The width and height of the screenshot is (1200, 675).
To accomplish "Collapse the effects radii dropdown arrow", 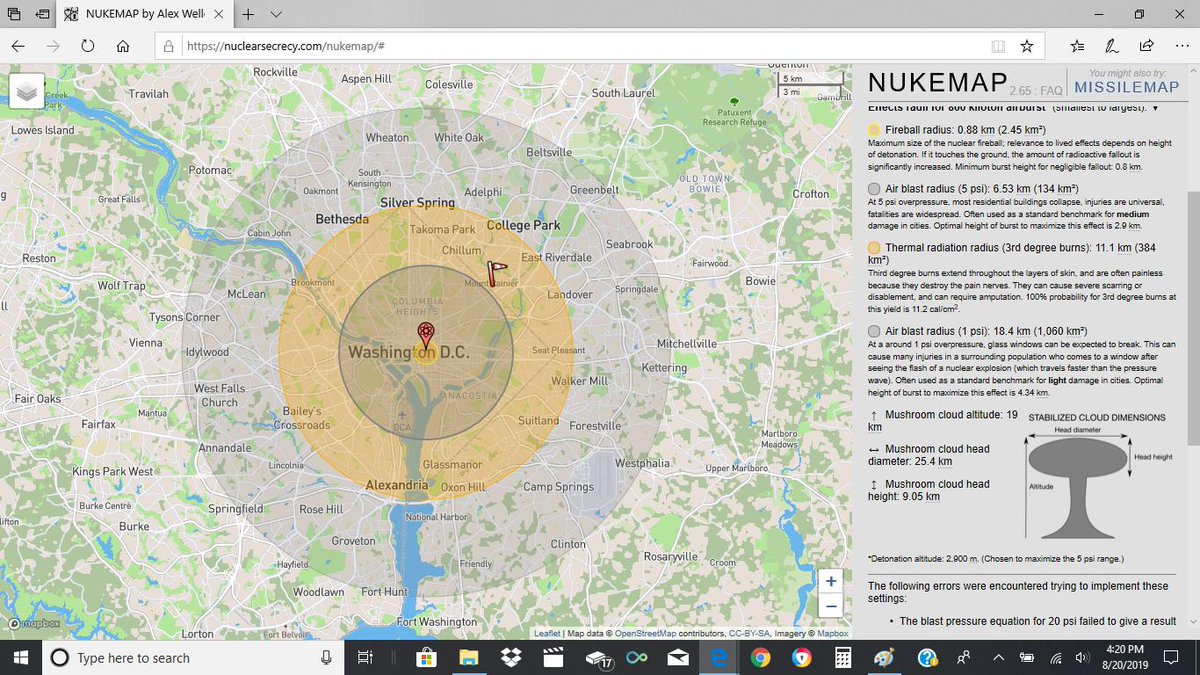I will (x=1156, y=107).
